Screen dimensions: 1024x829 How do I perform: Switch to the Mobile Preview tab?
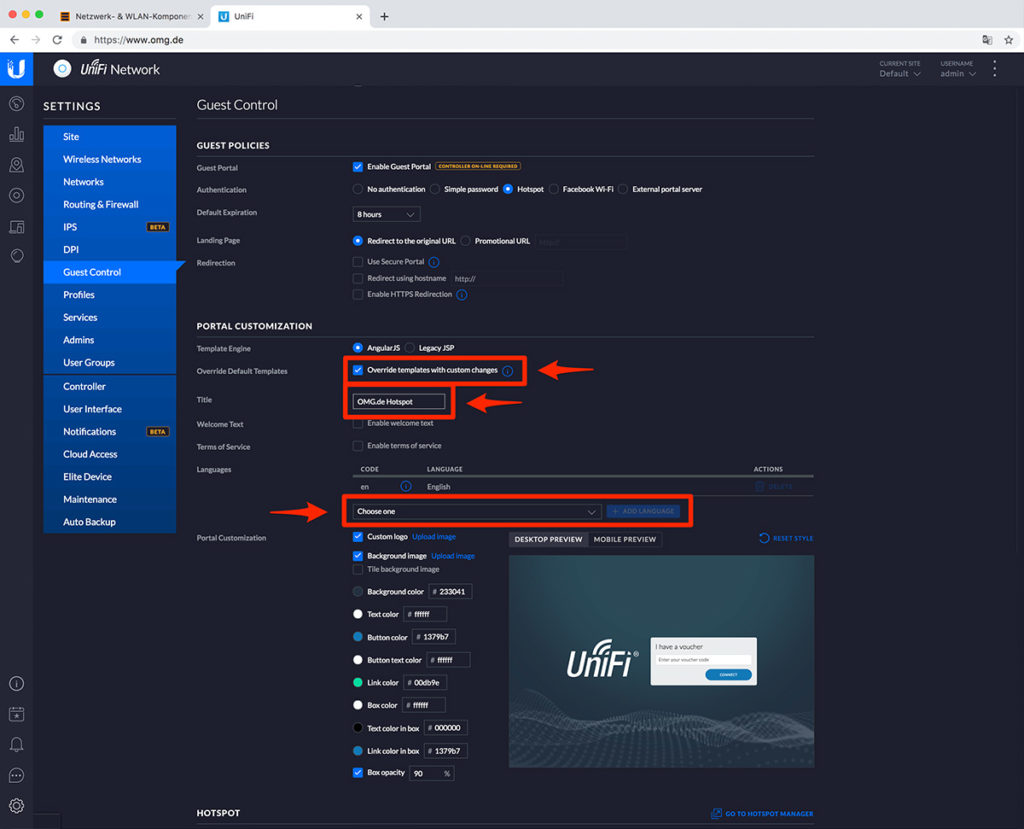[624, 540]
